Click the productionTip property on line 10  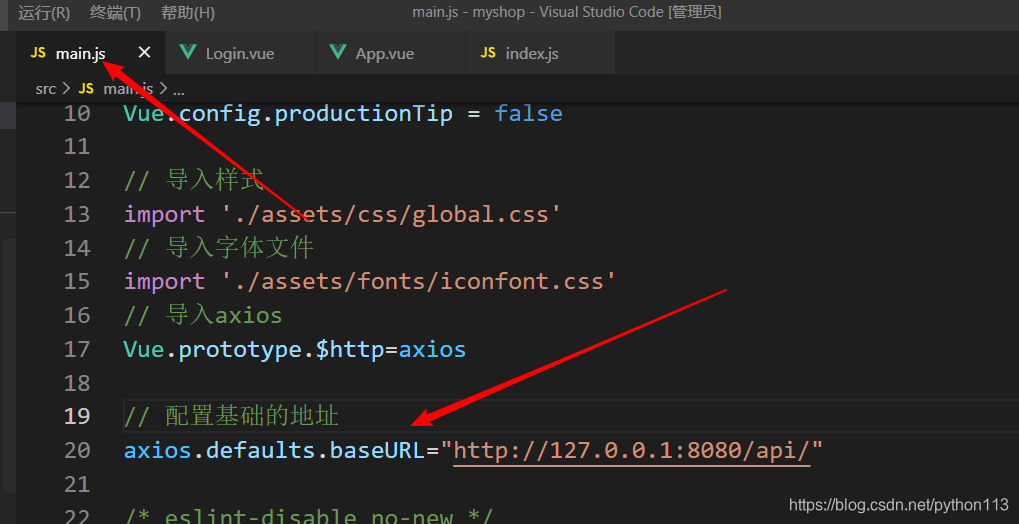coord(364,114)
